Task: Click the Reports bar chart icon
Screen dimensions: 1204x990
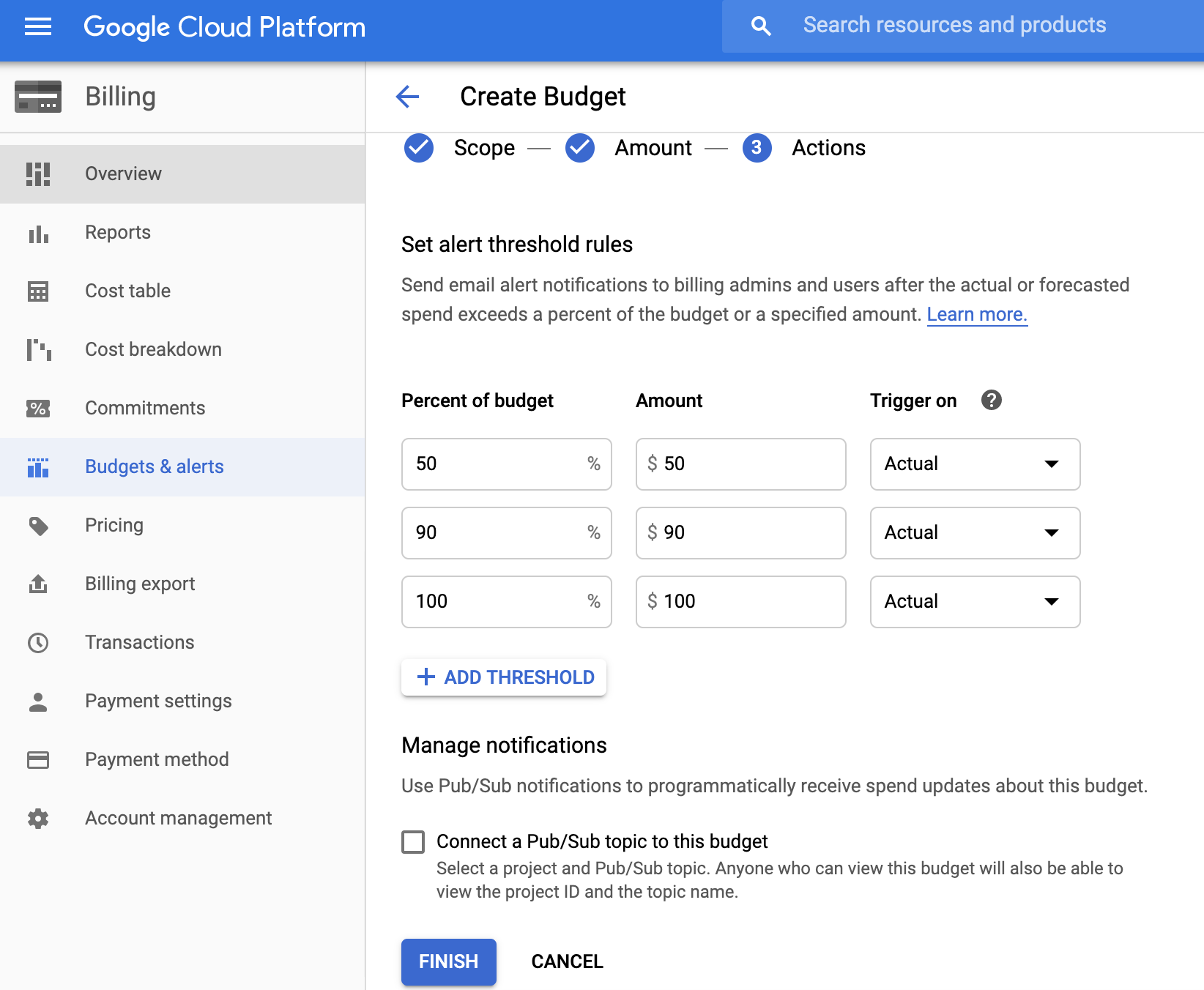Action: [x=38, y=233]
